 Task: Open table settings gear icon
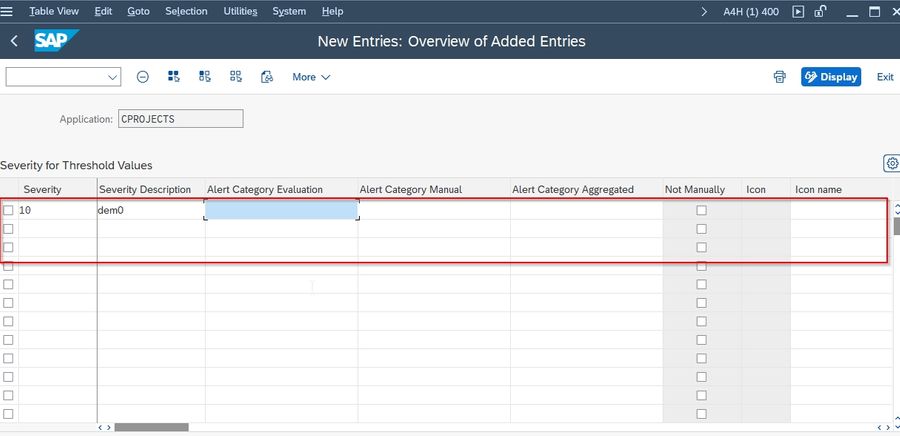pyautogui.click(x=892, y=164)
